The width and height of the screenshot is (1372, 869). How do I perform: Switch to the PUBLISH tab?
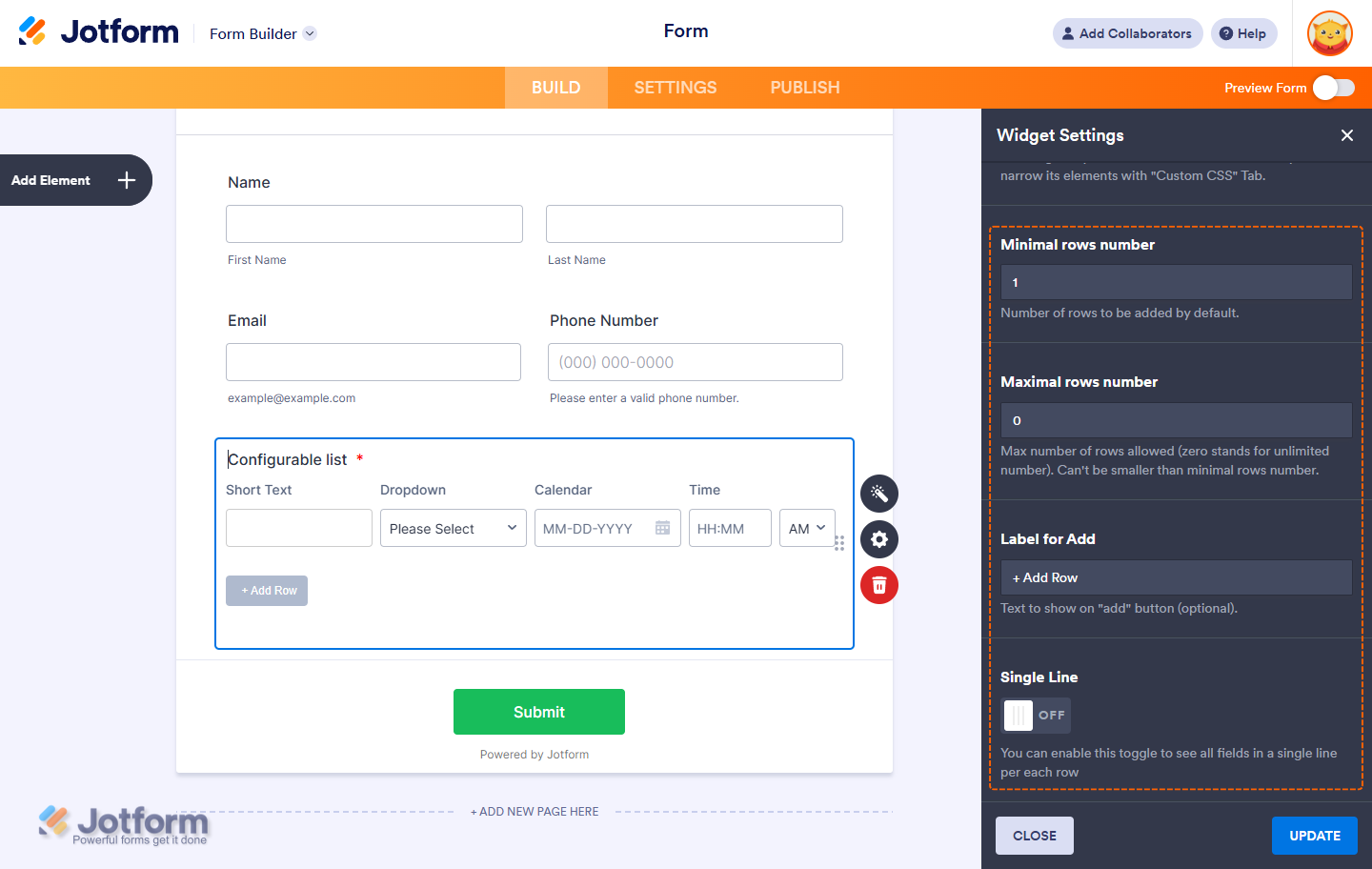[805, 88]
